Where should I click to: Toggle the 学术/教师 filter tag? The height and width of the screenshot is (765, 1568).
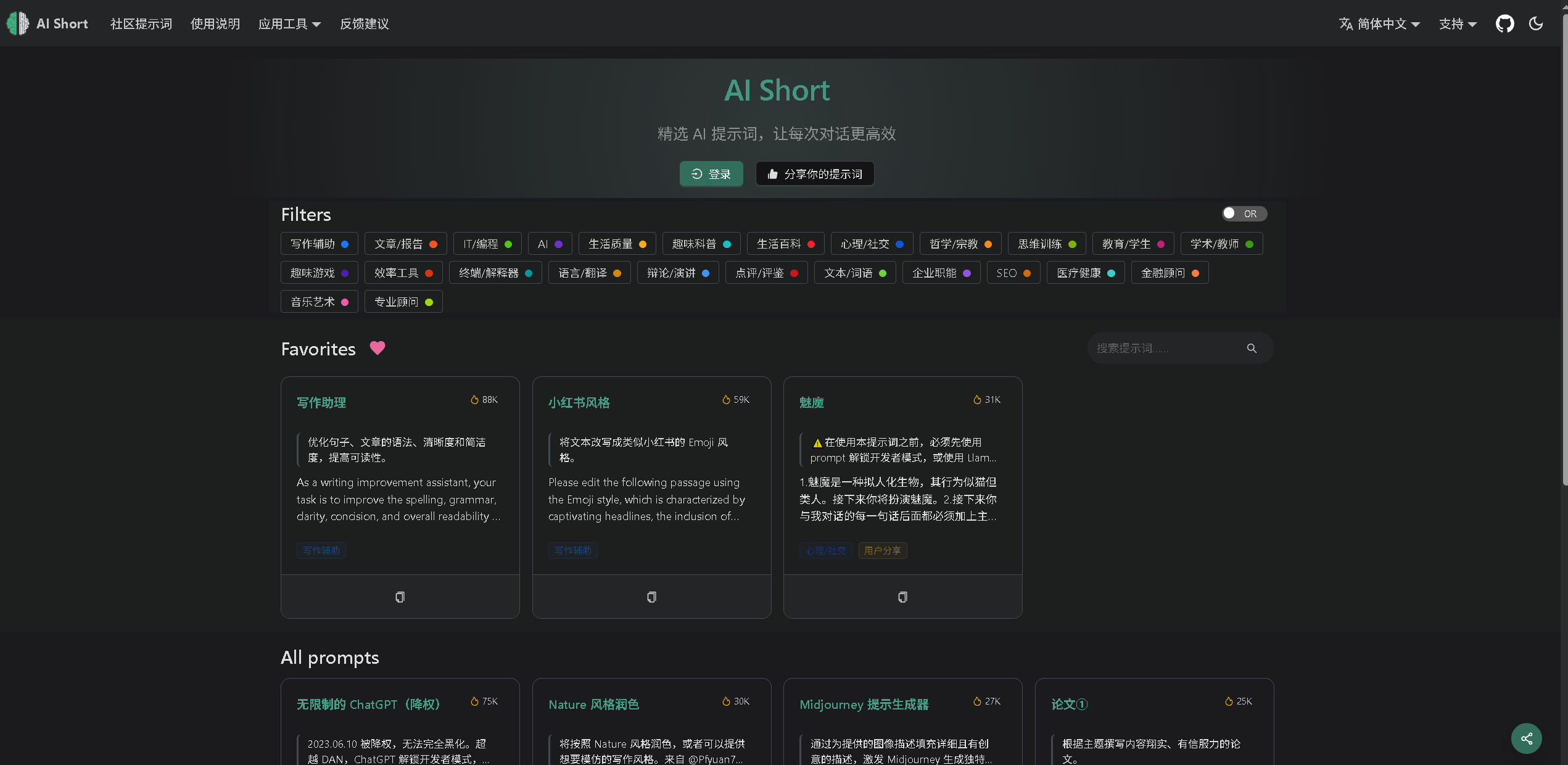click(1221, 244)
